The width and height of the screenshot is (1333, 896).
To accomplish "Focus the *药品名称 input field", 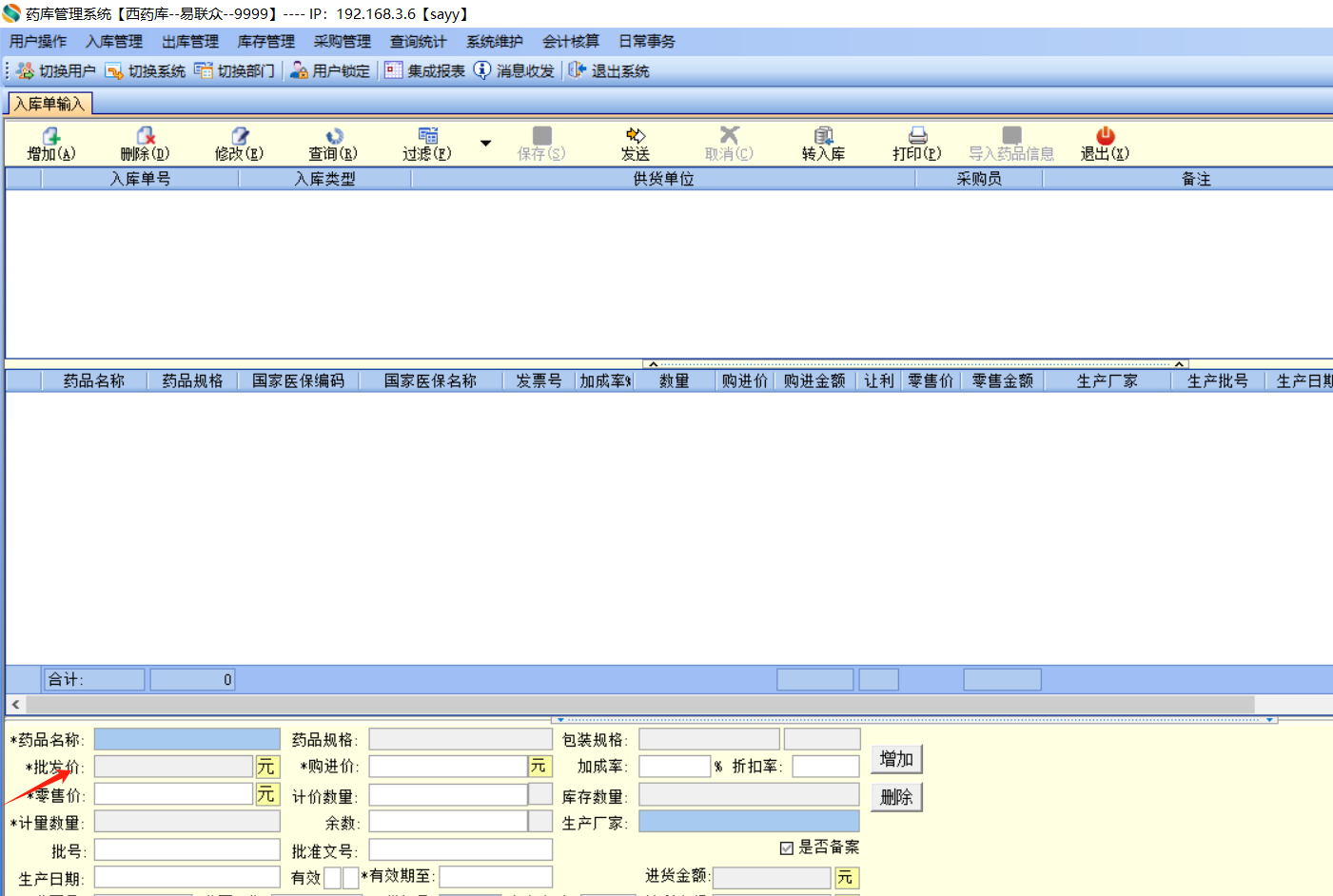I will [187, 739].
